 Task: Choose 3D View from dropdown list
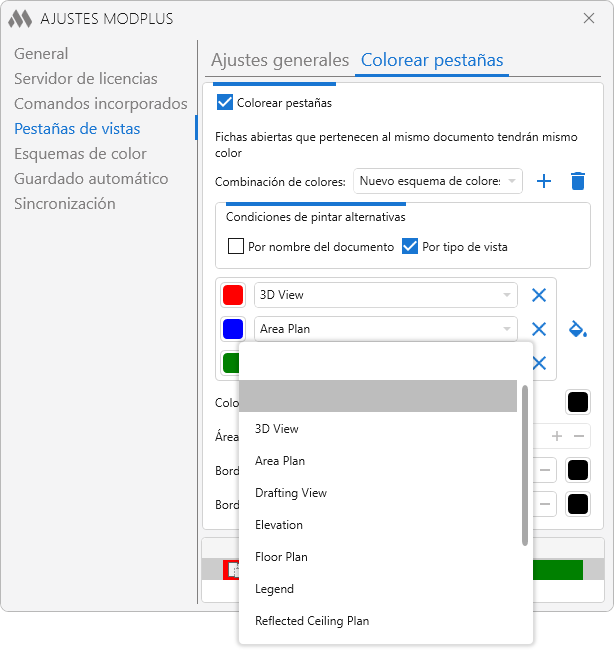(x=378, y=429)
